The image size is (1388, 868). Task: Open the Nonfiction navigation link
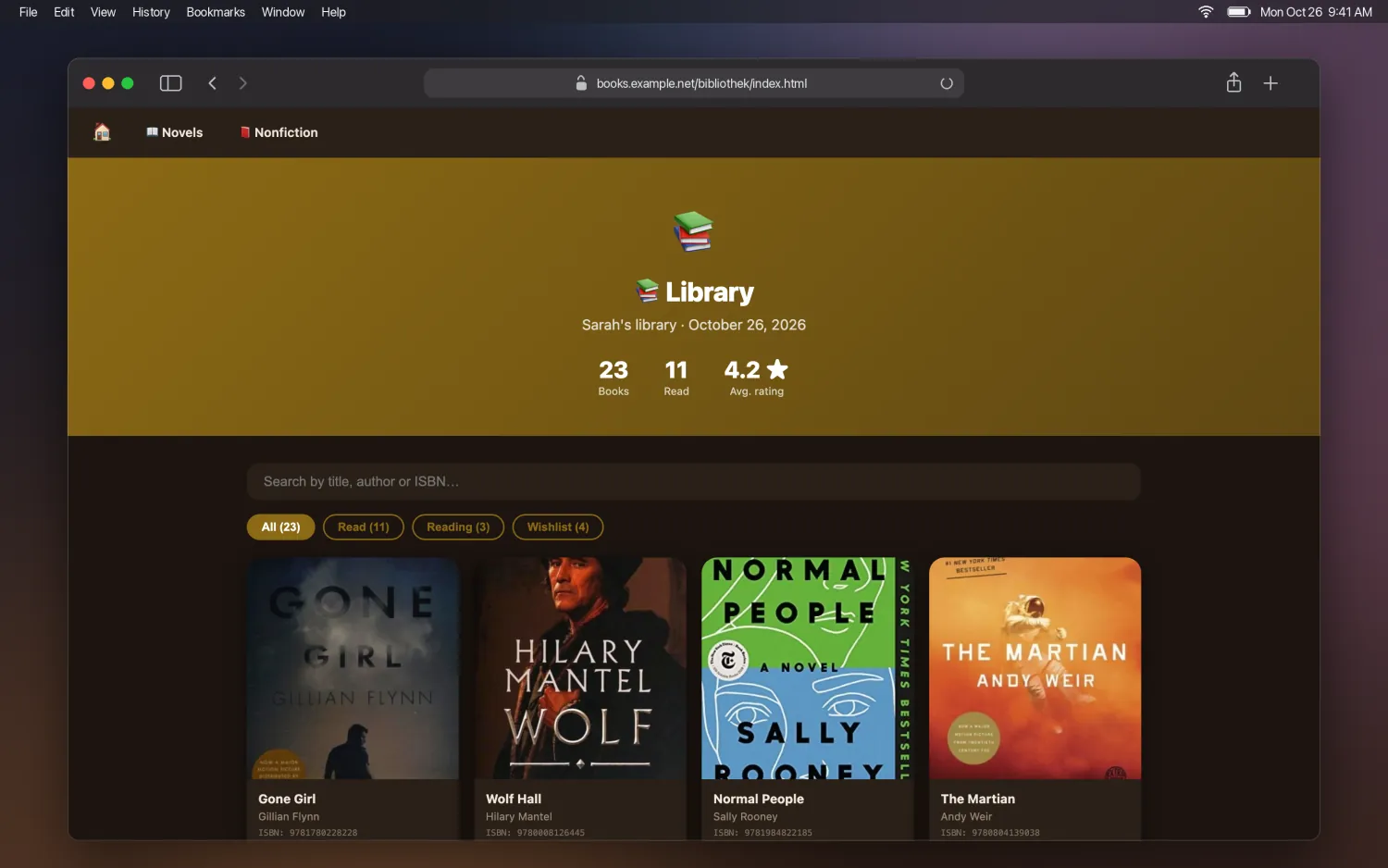[x=279, y=132]
